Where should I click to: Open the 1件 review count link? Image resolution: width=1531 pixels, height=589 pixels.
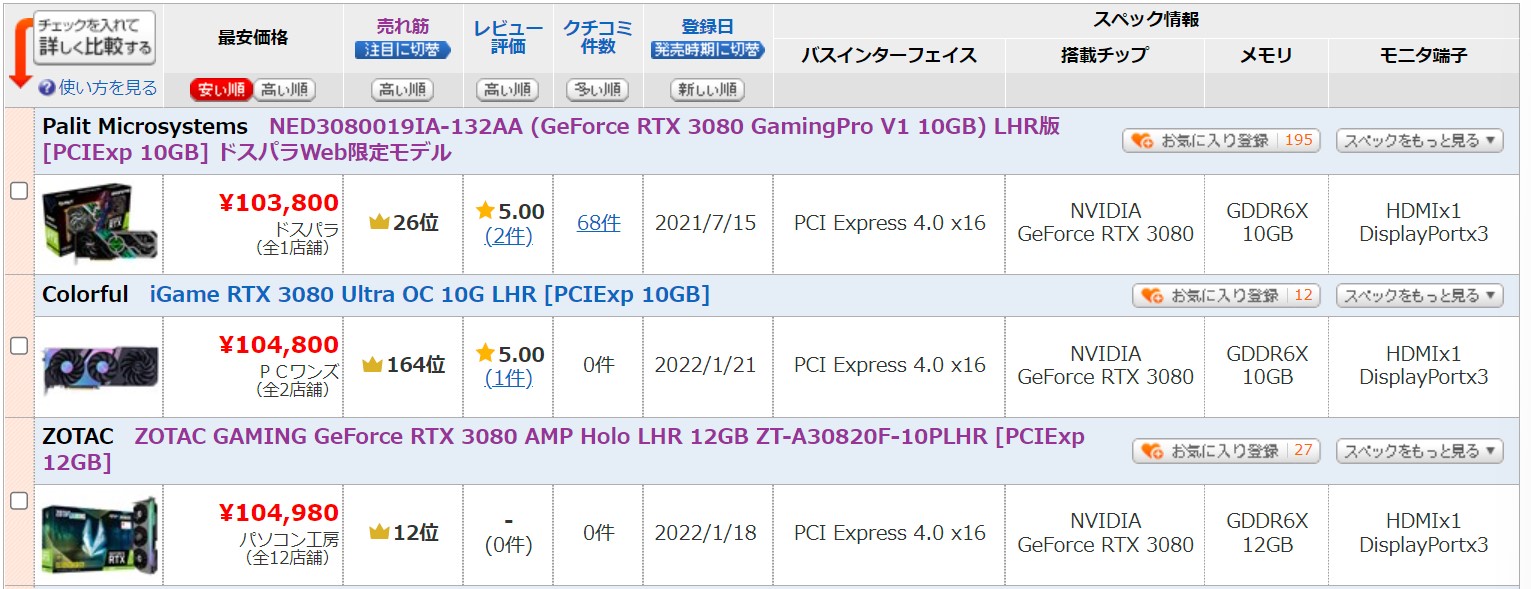coord(509,378)
